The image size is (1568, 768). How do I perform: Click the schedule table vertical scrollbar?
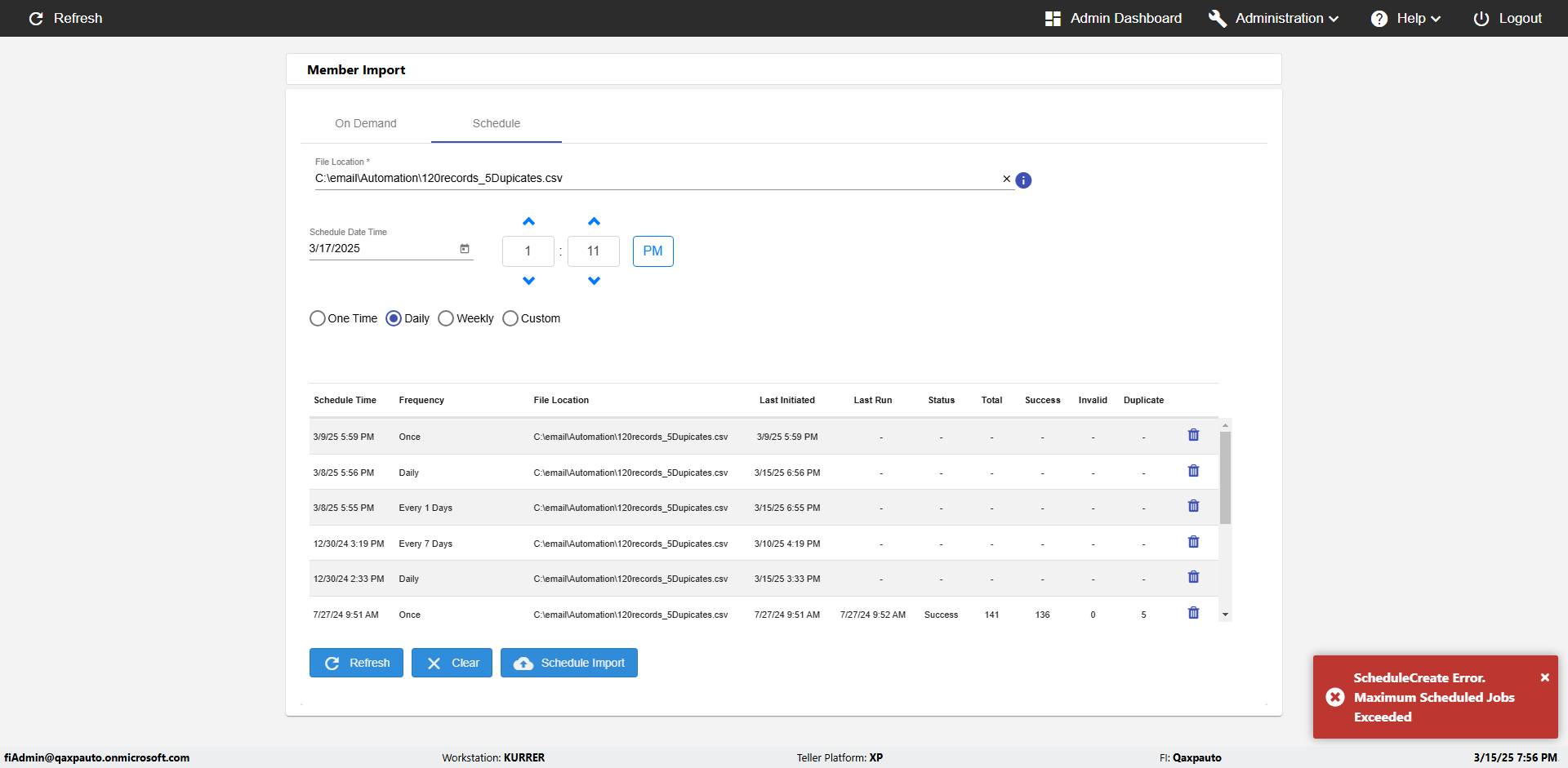pyautogui.click(x=1225, y=477)
